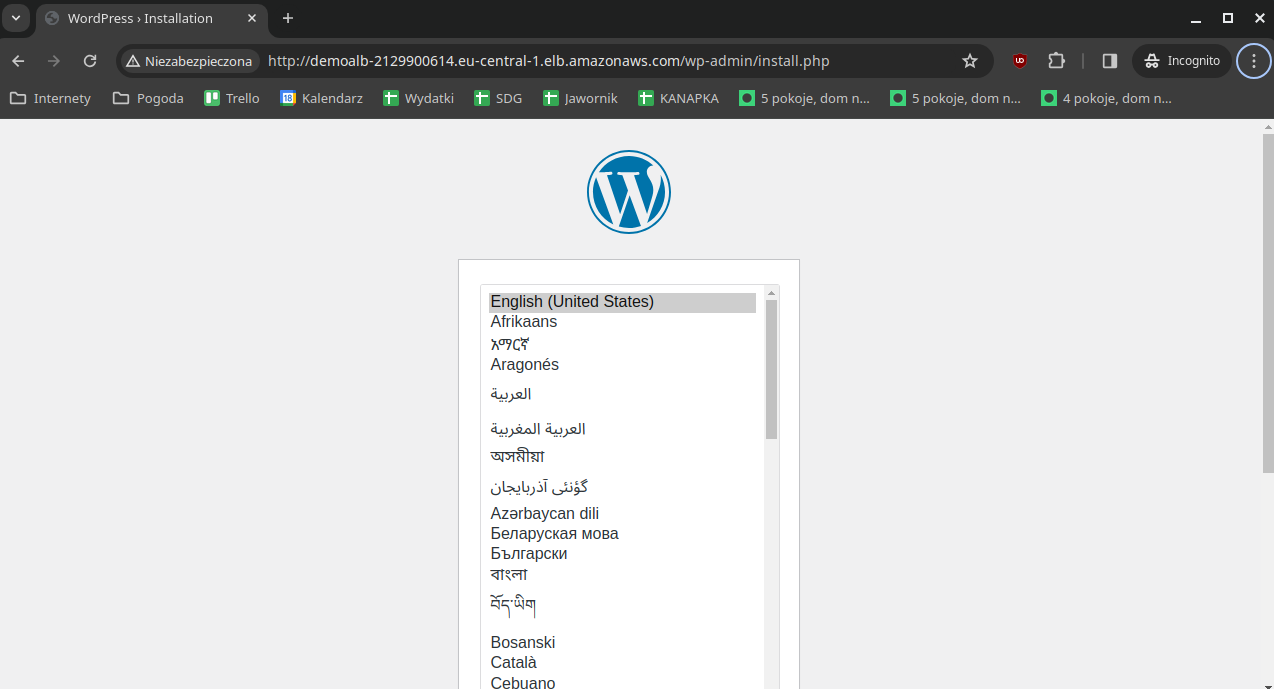
Task: Show the Niezabezpieczona site security info
Action: (x=189, y=61)
